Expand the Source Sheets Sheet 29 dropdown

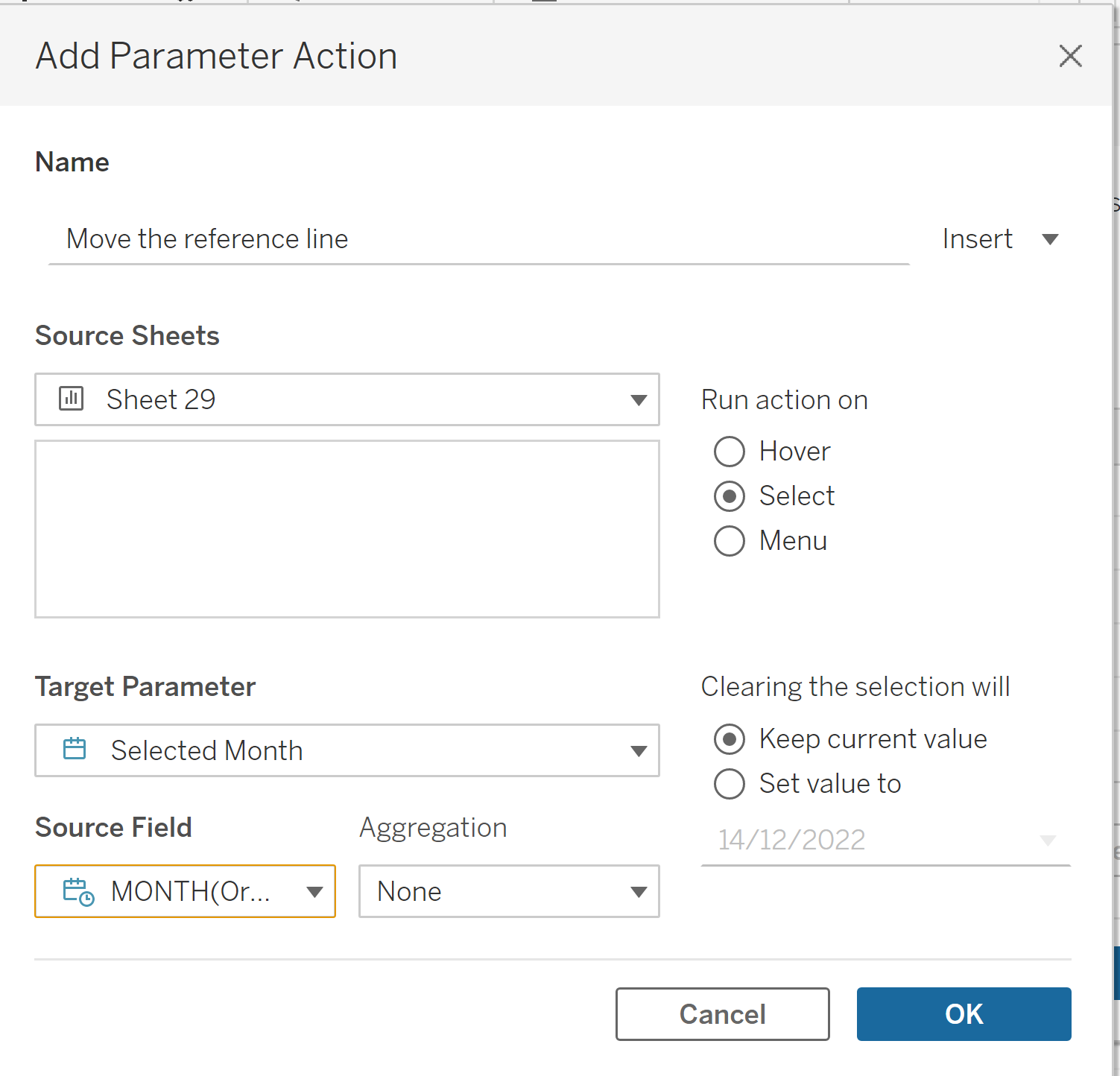tap(638, 400)
